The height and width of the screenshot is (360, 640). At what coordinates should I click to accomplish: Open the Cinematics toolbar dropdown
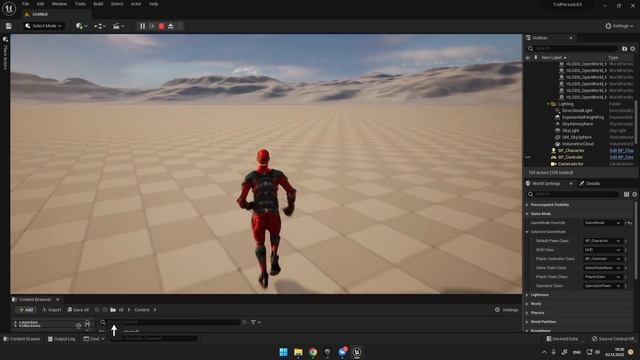click(118, 26)
